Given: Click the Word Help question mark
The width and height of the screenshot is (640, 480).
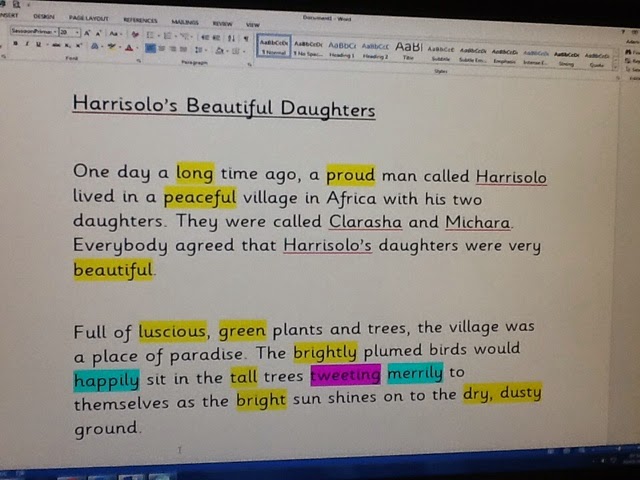Looking at the screenshot, I should pos(623,31).
